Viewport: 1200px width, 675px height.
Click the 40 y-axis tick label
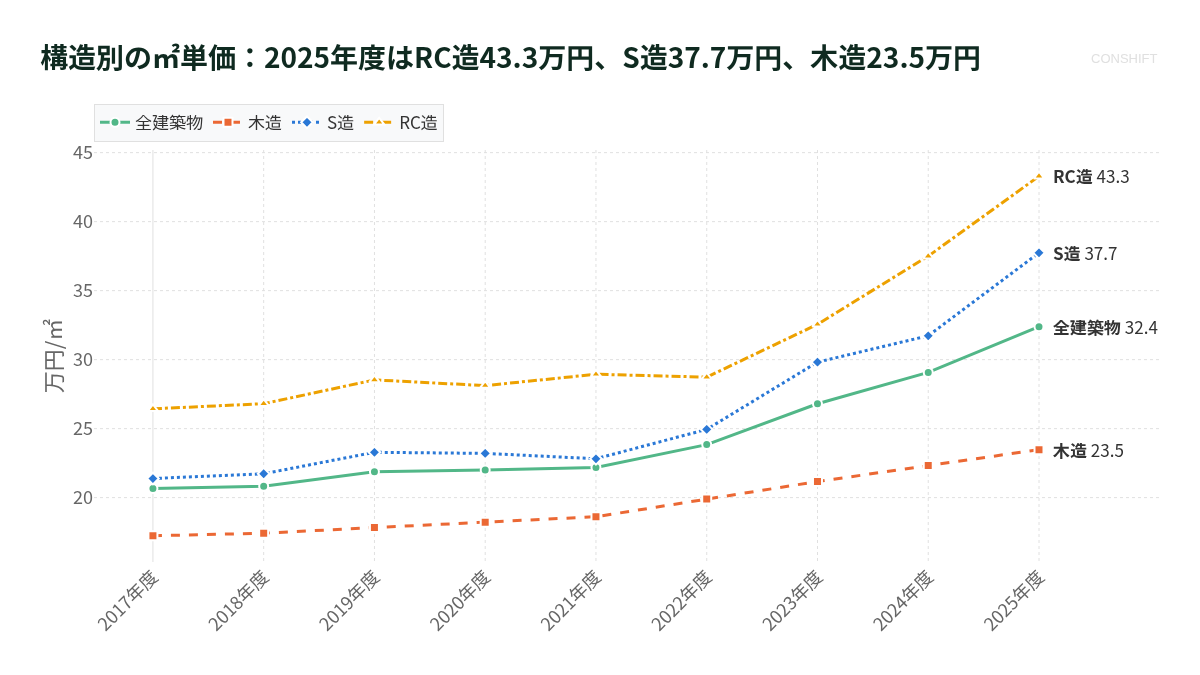(83, 222)
